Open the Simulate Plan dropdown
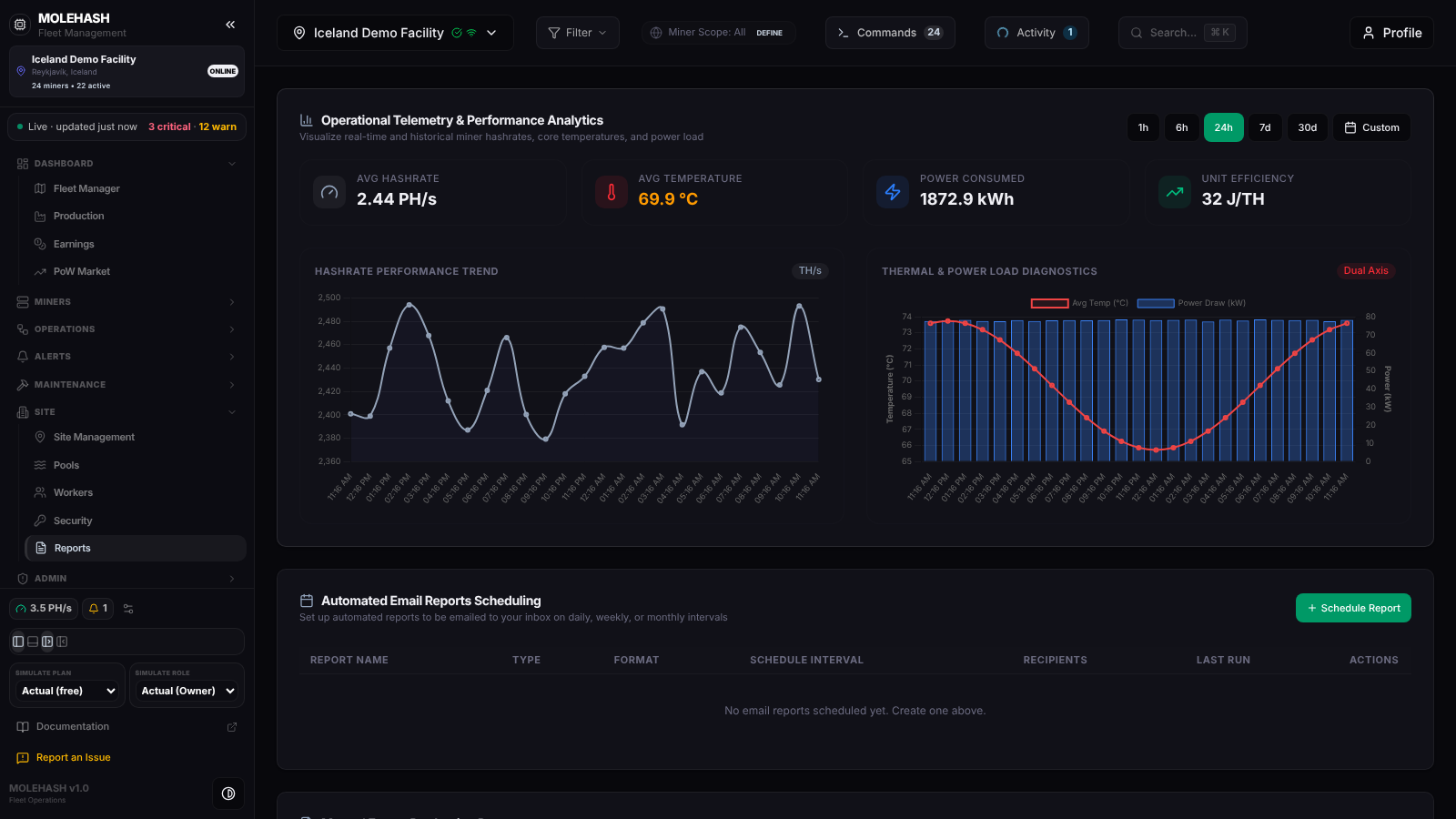Screen dimensions: 1456x819 tap(67, 691)
